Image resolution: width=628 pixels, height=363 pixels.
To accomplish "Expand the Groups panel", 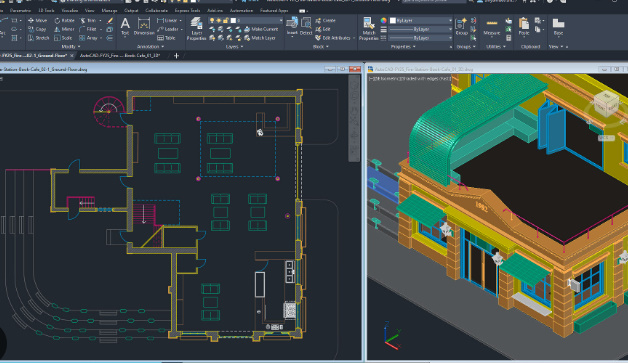I will [466, 46].
